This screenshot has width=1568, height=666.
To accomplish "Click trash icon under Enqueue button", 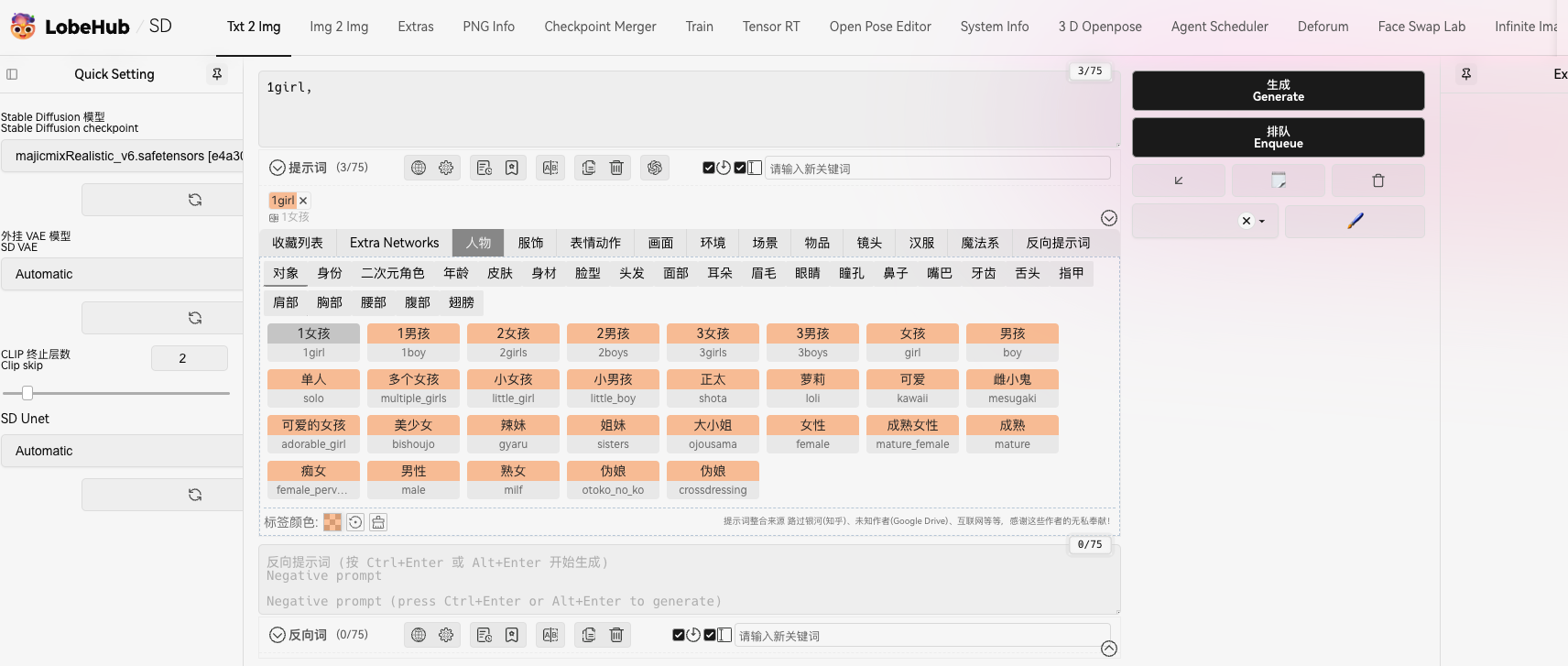I will (x=1378, y=180).
